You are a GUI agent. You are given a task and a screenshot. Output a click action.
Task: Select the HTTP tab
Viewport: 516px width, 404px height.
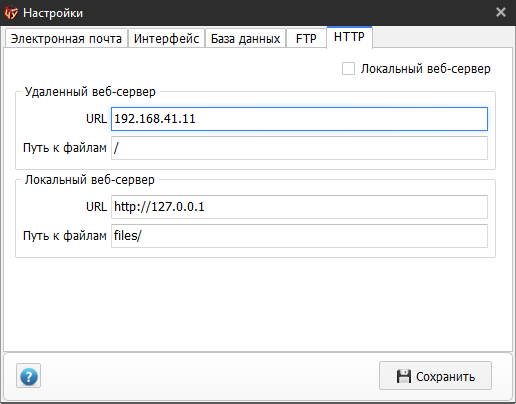tap(349, 37)
